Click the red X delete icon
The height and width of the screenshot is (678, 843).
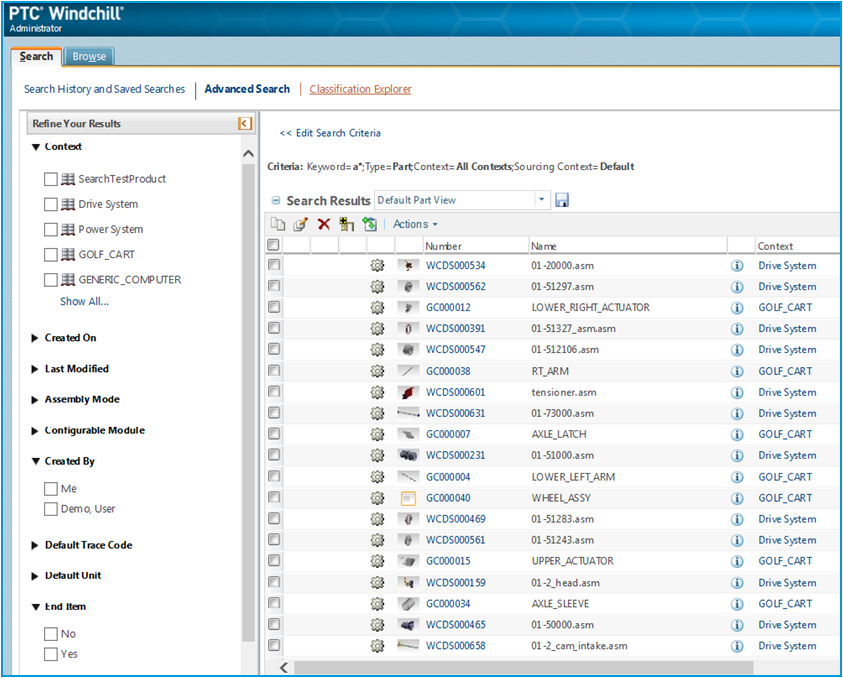324,224
